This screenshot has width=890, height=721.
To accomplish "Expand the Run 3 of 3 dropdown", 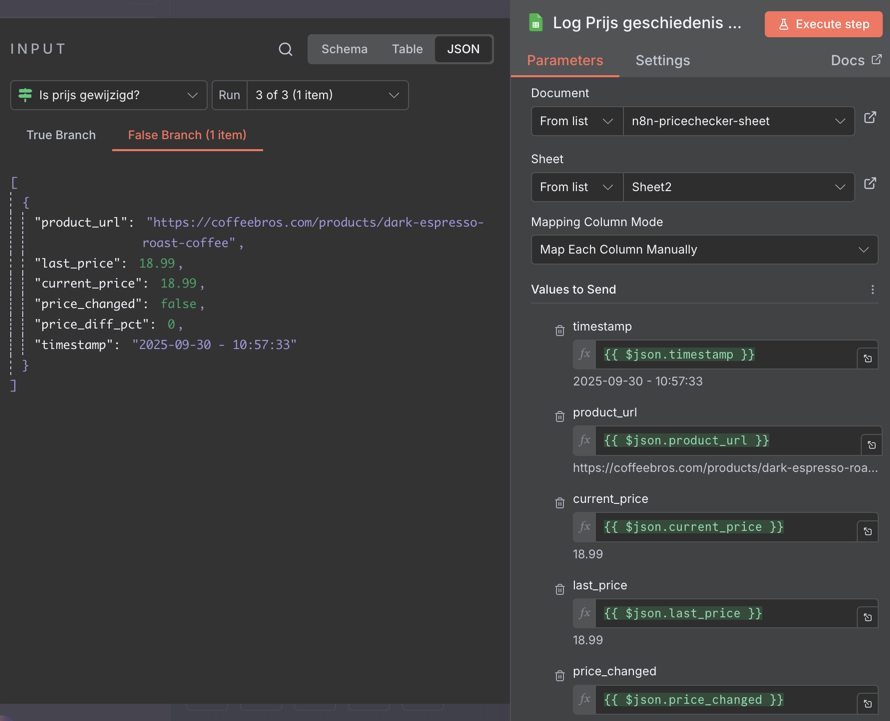I will (x=327, y=95).
